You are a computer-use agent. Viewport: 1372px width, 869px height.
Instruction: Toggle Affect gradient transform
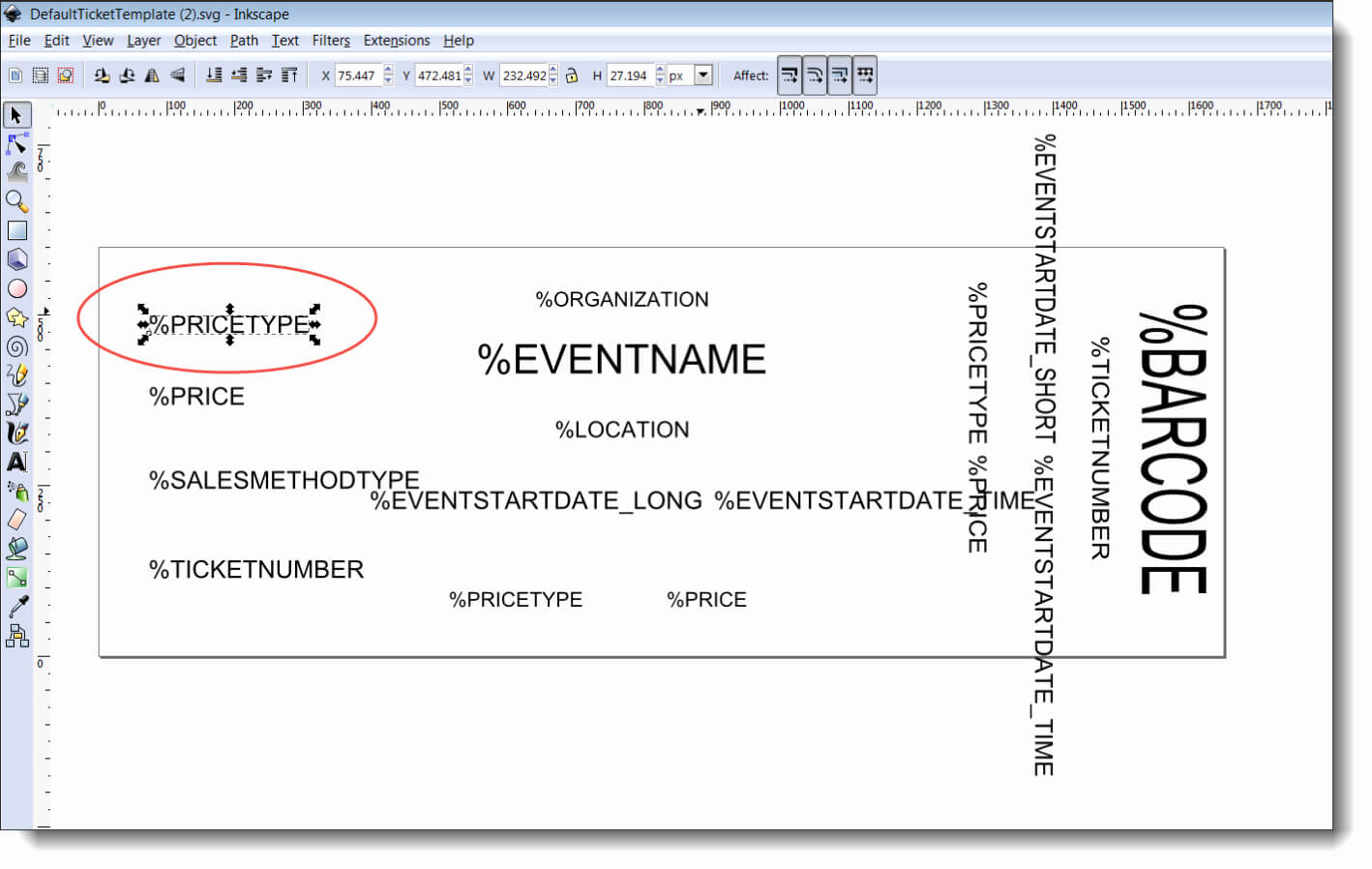coord(840,75)
